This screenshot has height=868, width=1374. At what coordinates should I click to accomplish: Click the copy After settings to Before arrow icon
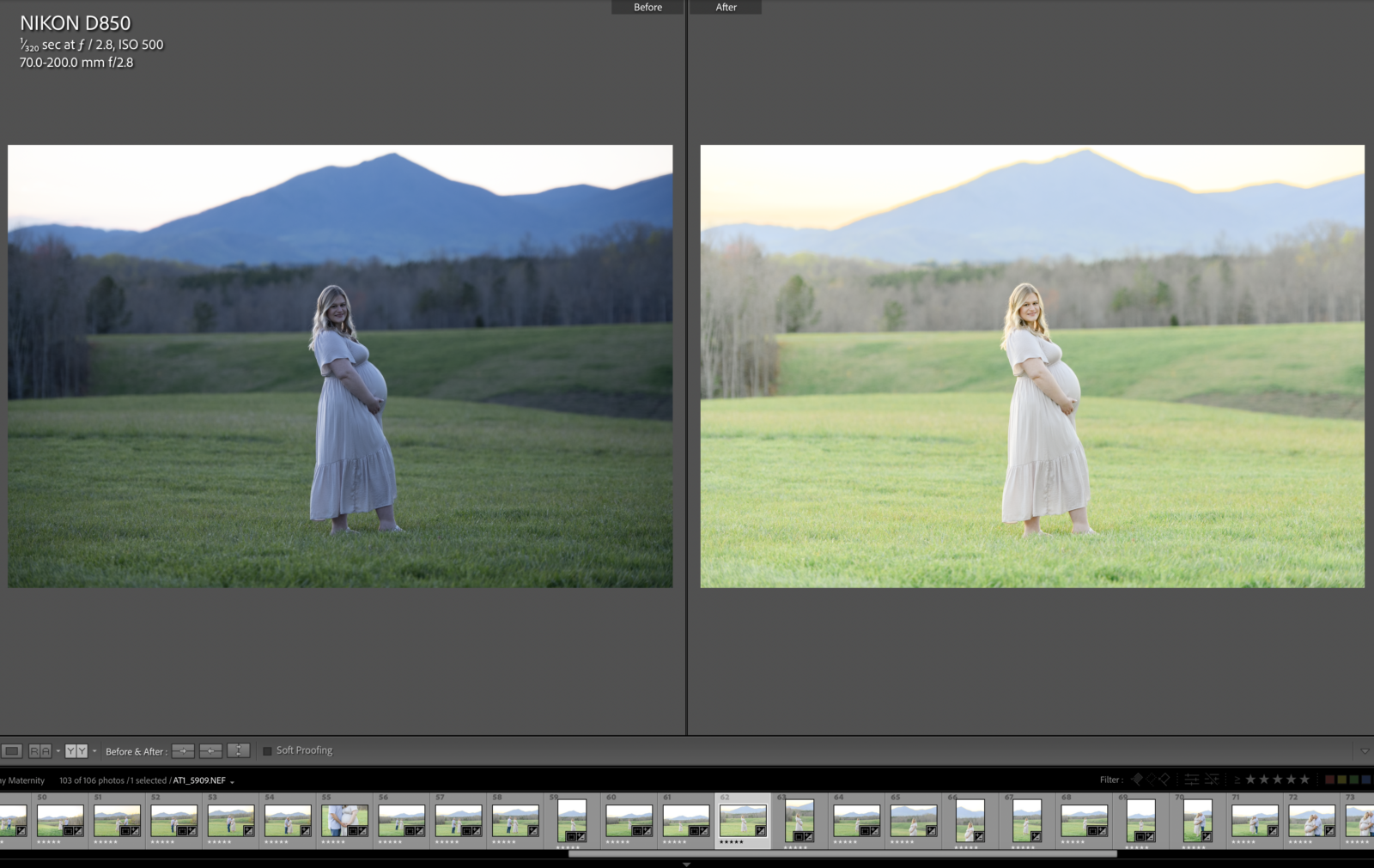[x=211, y=750]
